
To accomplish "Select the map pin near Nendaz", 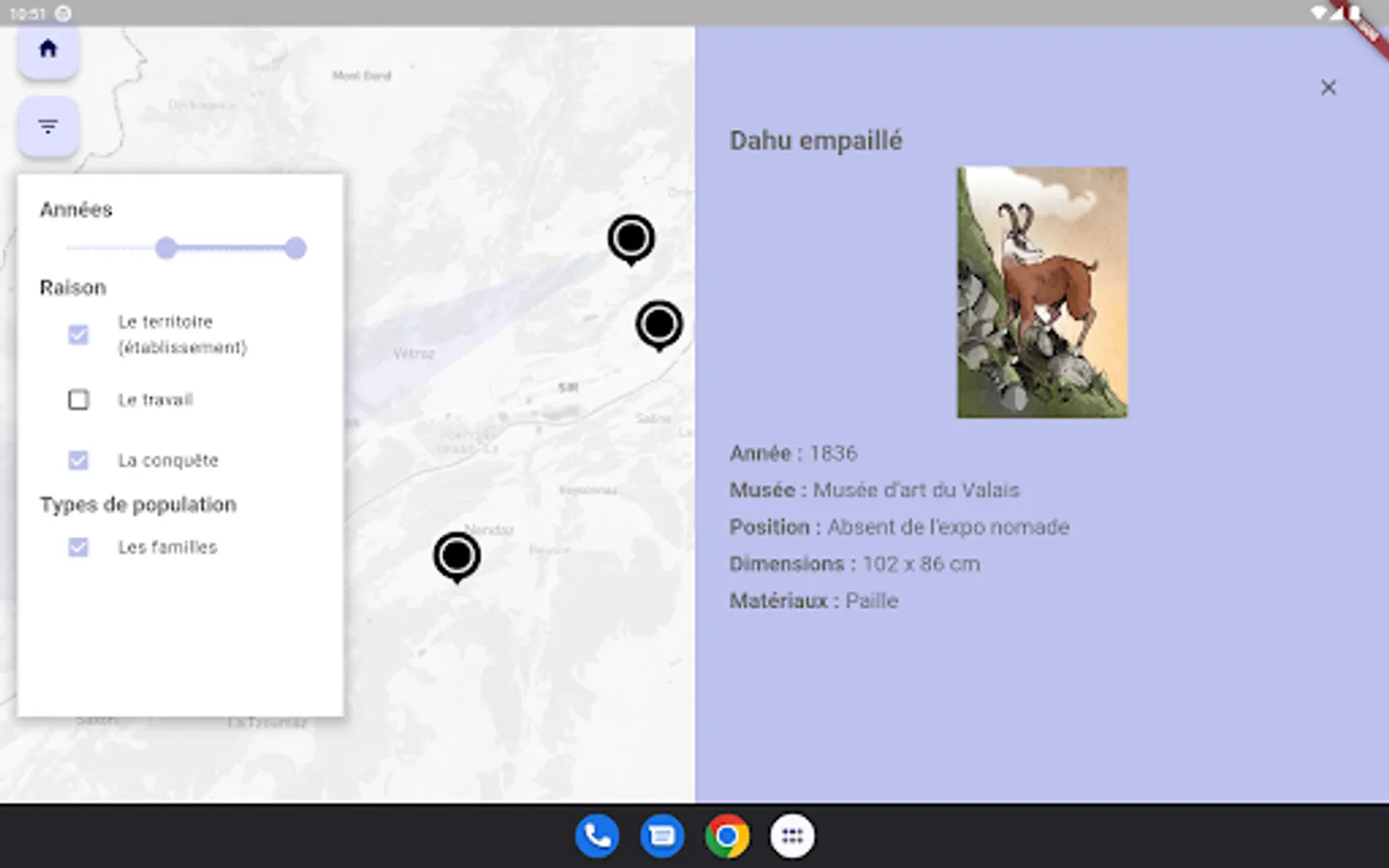I will [456, 556].
